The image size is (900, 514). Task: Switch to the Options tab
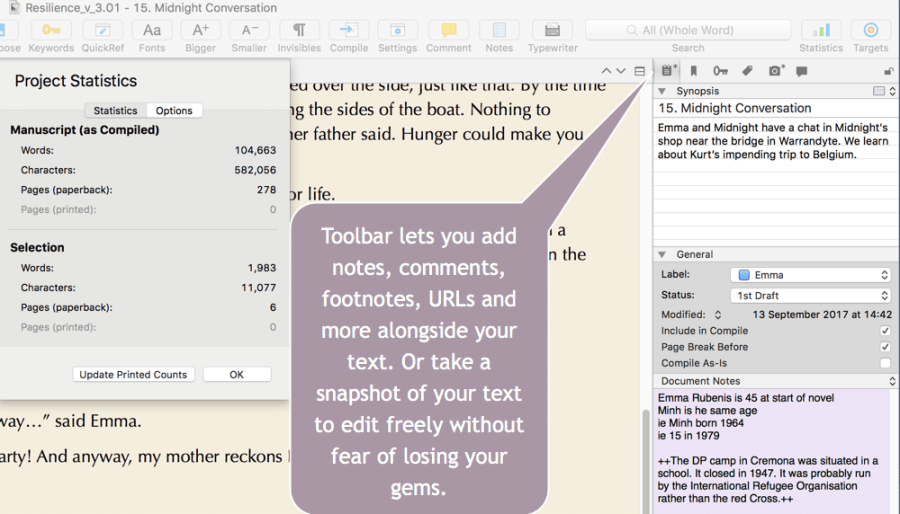[174, 111]
